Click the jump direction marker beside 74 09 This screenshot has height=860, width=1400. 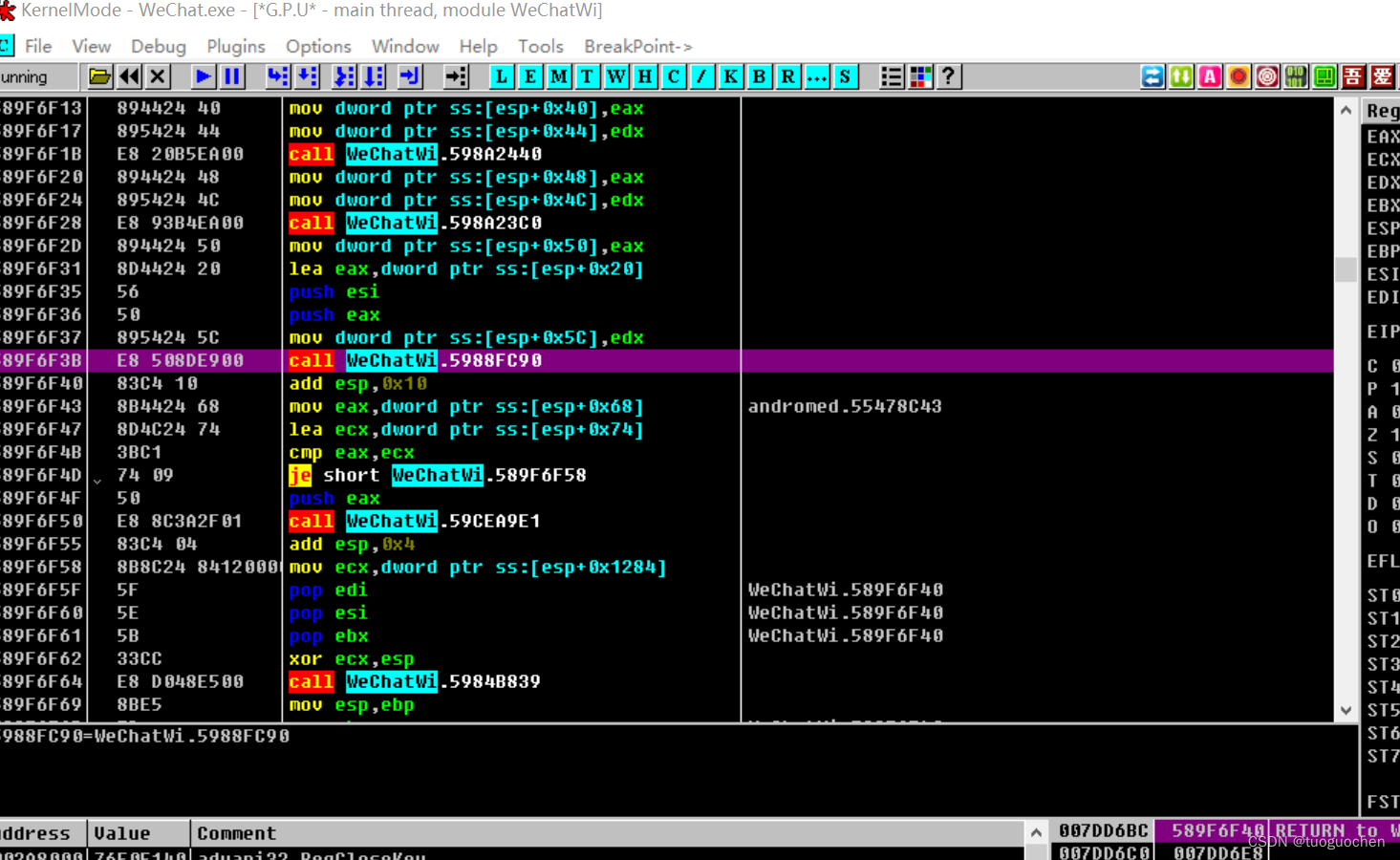pos(97,480)
